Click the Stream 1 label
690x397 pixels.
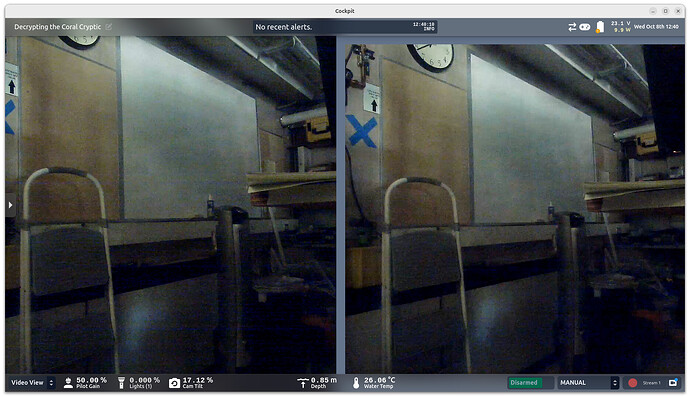[651, 383]
